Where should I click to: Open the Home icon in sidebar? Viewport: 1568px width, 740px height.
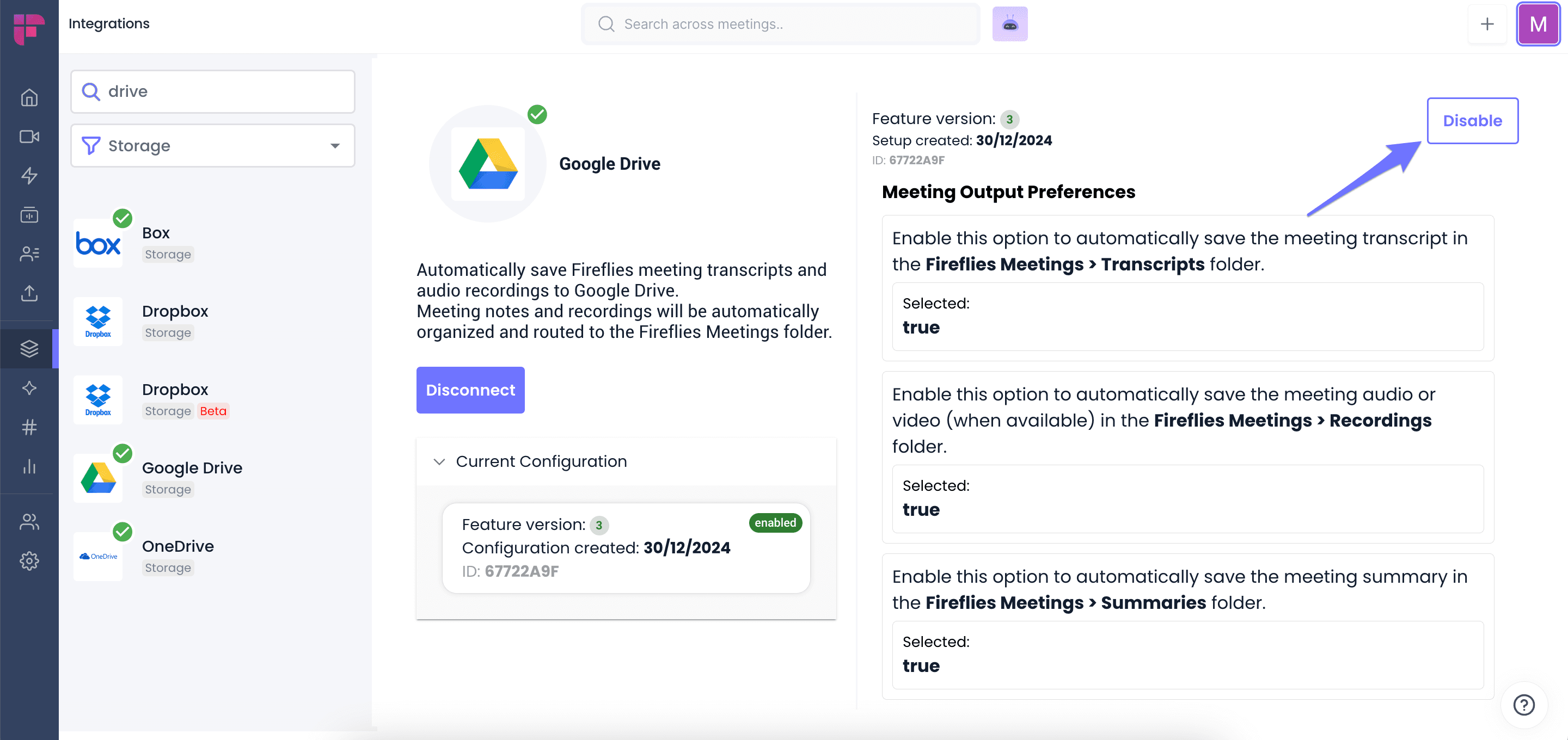point(29,98)
